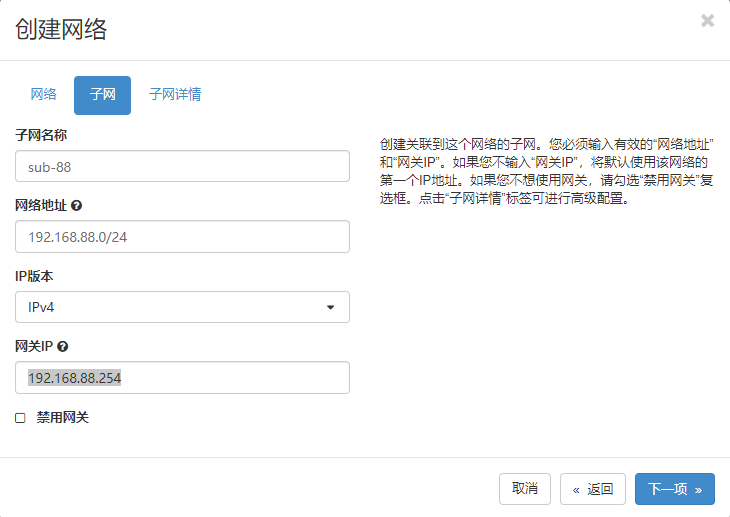Edit the 网关IP field showing 192.168.88.254
The image size is (730, 517).
(x=182, y=377)
